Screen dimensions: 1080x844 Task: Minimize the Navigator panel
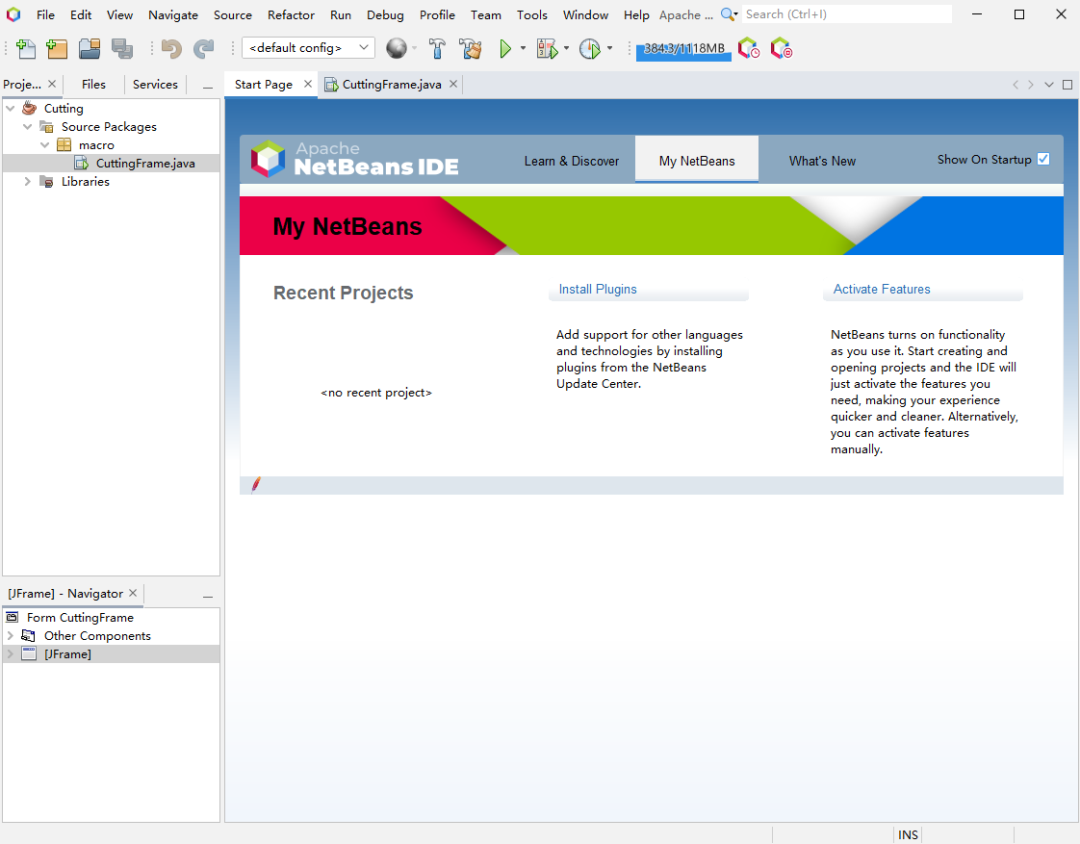pos(207,595)
